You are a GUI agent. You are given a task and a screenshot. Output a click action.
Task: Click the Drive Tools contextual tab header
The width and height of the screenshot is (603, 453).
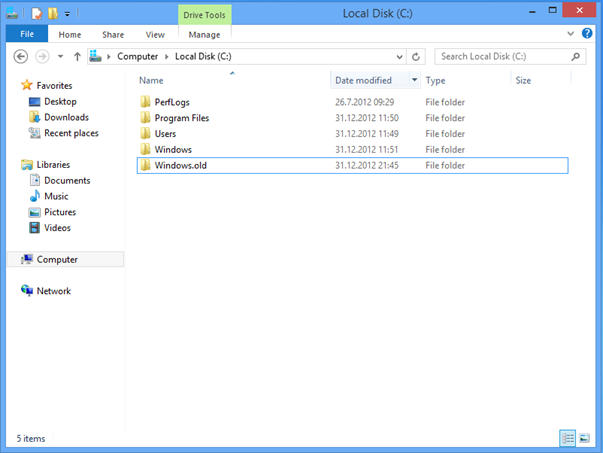(205, 15)
